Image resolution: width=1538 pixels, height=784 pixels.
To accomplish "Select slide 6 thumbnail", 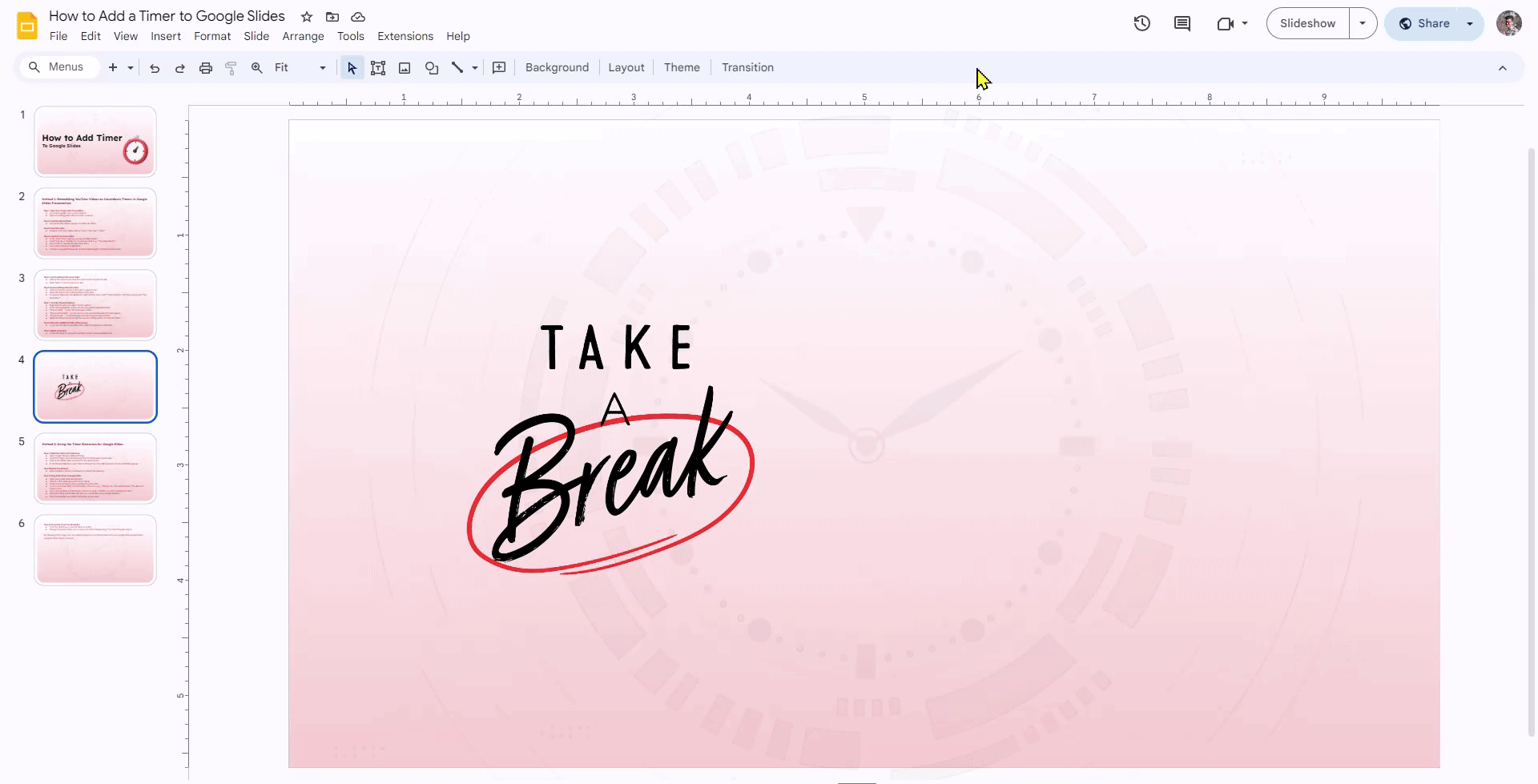I will (95, 550).
